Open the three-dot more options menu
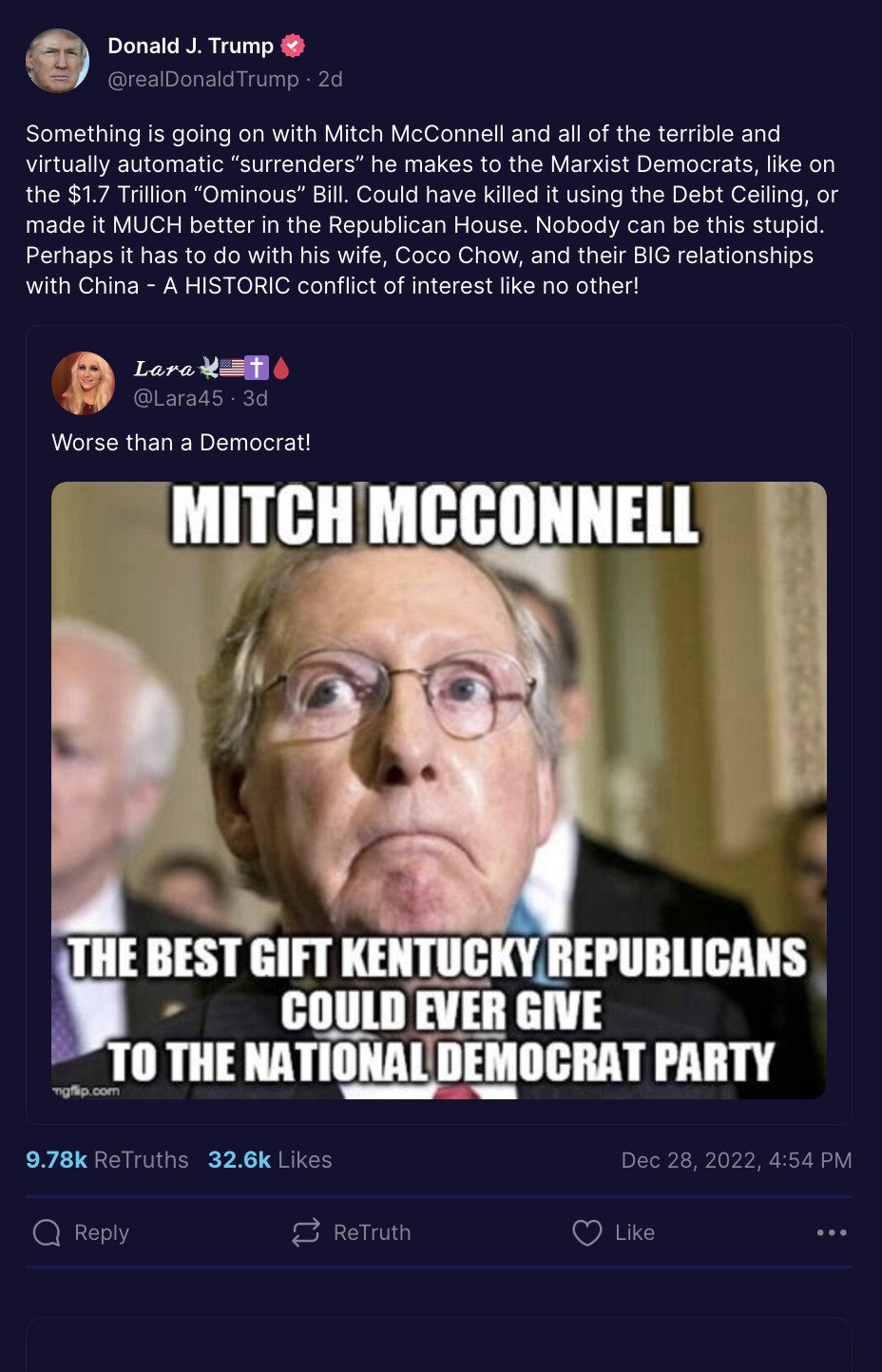The width and height of the screenshot is (882, 1372). (832, 1232)
